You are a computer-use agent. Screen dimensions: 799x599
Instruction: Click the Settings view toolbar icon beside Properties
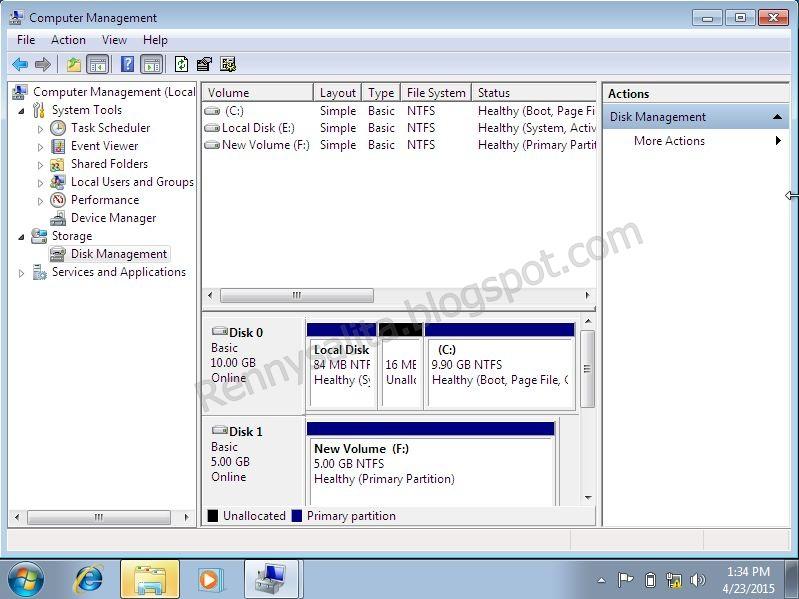(x=228, y=64)
